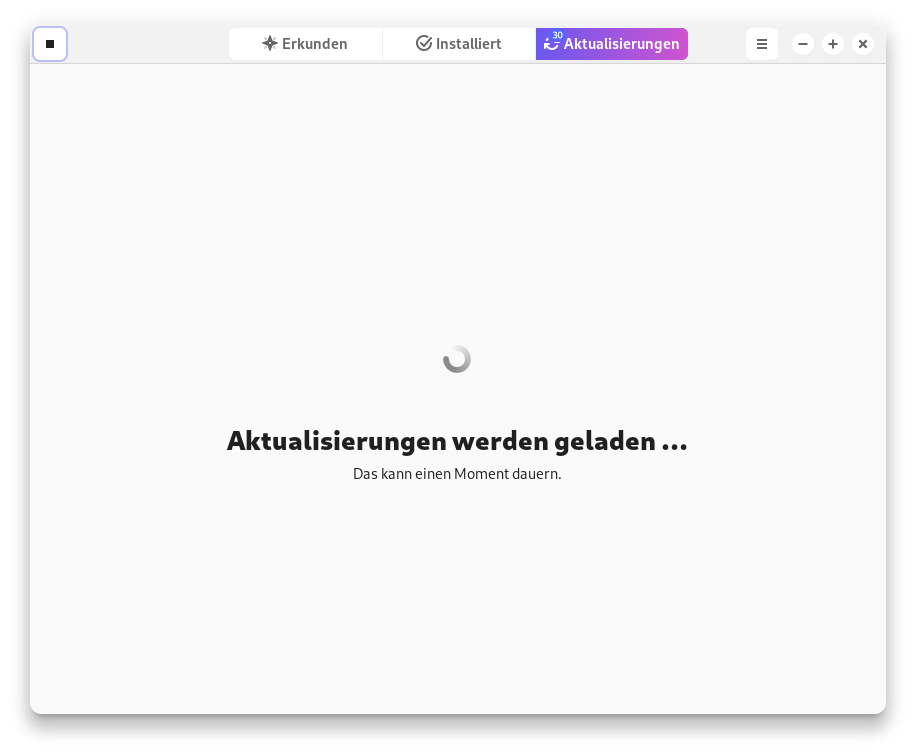Click the update progress spinner area
Image resolution: width=916 pixels, height=753 pixels.
coord(457,358)
